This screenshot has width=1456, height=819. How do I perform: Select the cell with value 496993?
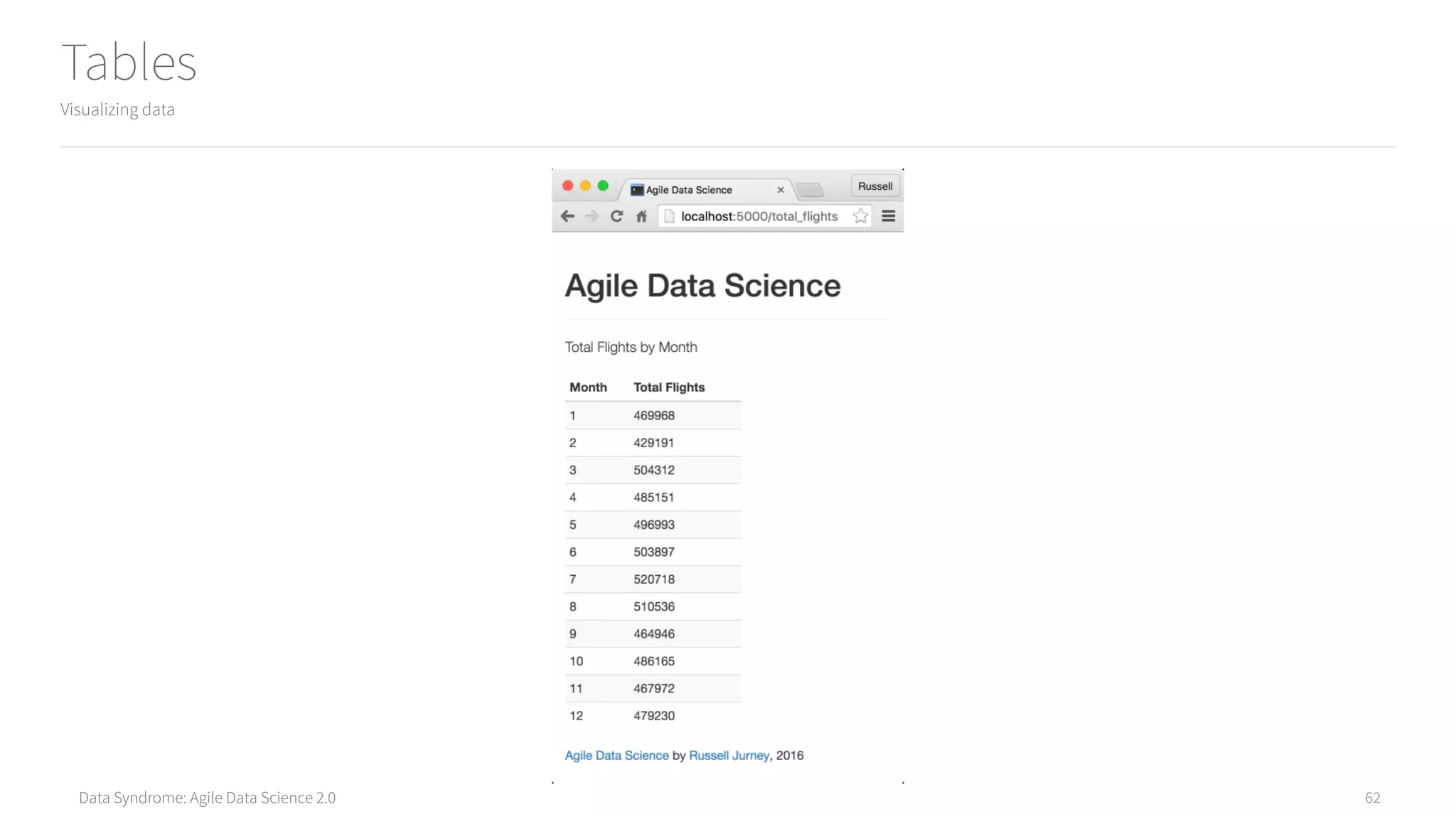tap(654, 525)
